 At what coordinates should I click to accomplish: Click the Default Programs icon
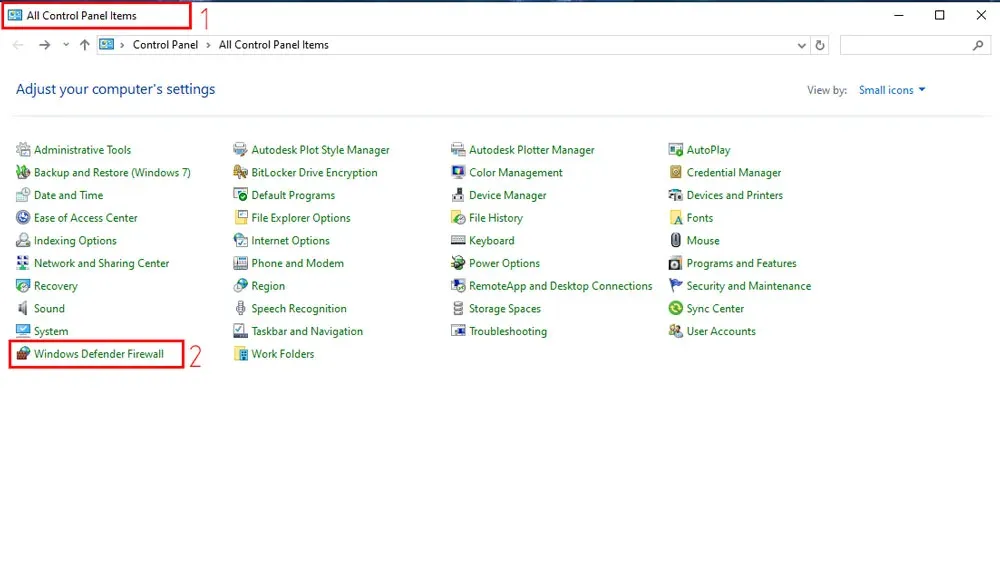(x=240, y=195)
